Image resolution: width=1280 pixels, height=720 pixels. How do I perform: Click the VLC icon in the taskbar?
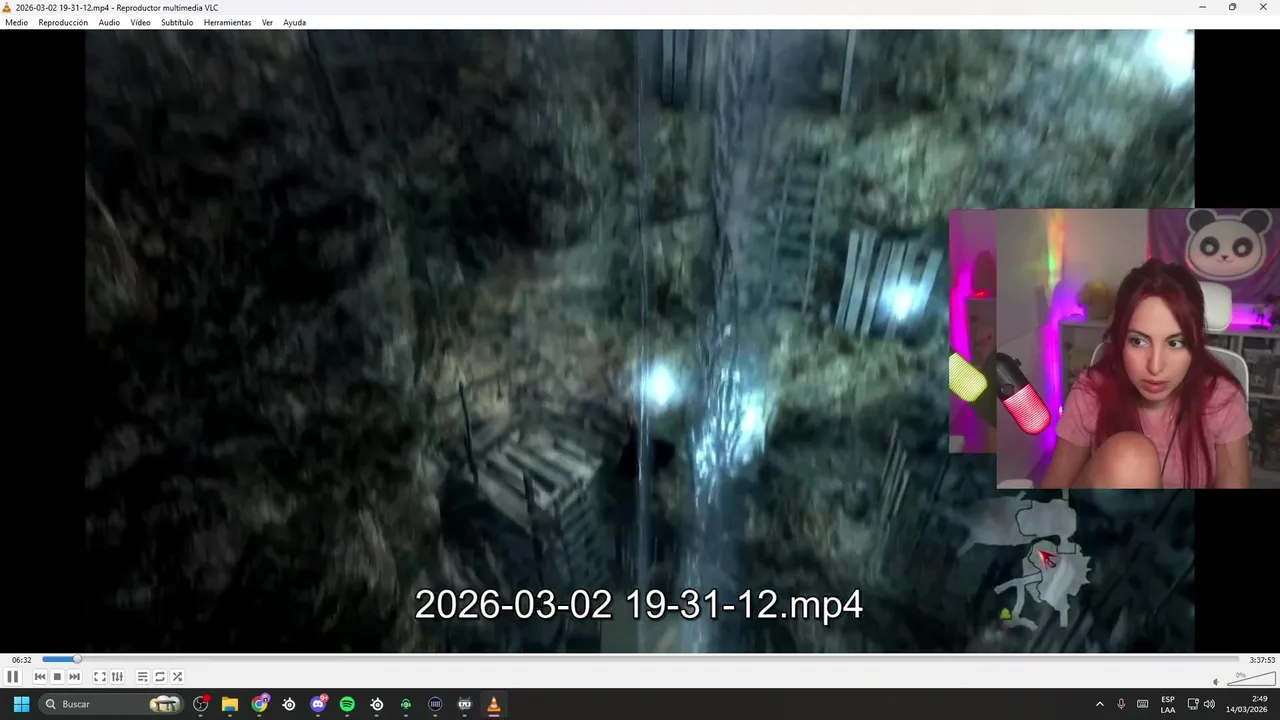pyautogui.click(x=493, y=704)
